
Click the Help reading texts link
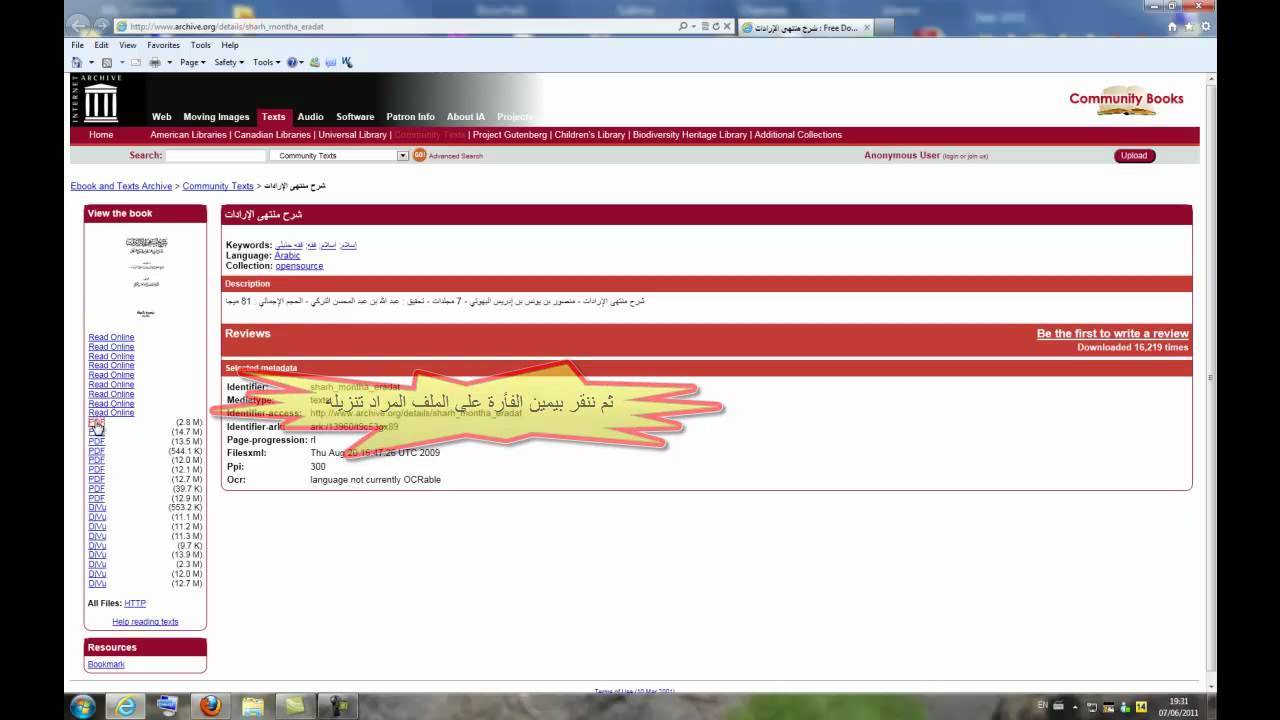[145, 622]
